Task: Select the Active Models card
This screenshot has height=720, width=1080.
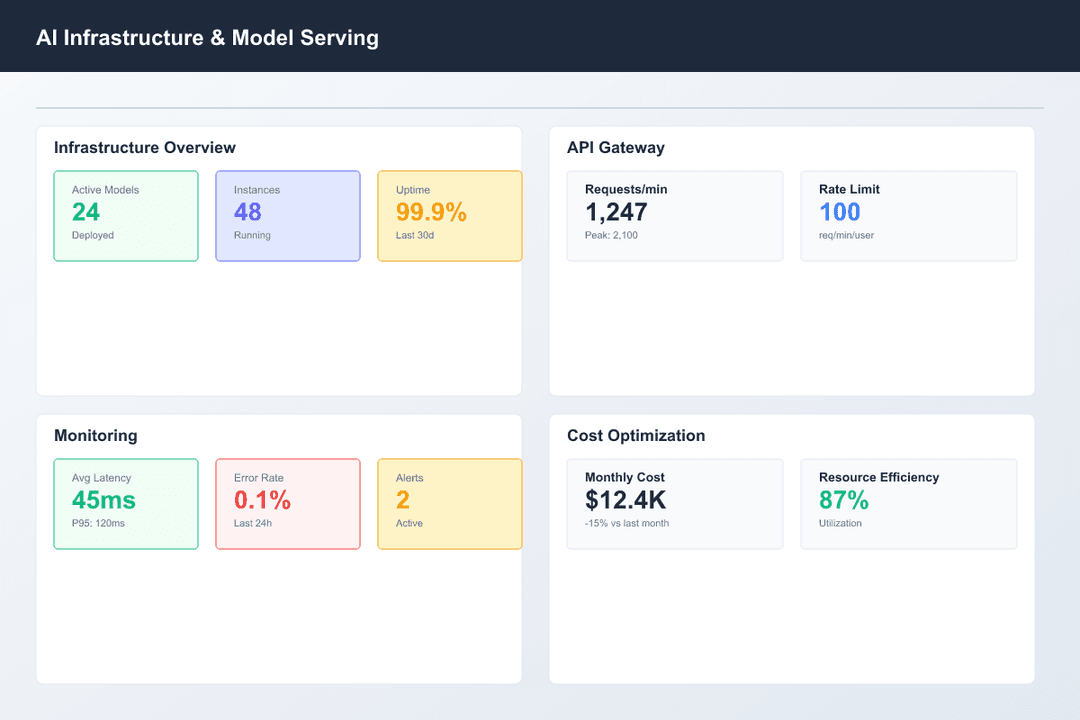Action: coord(126,216)
